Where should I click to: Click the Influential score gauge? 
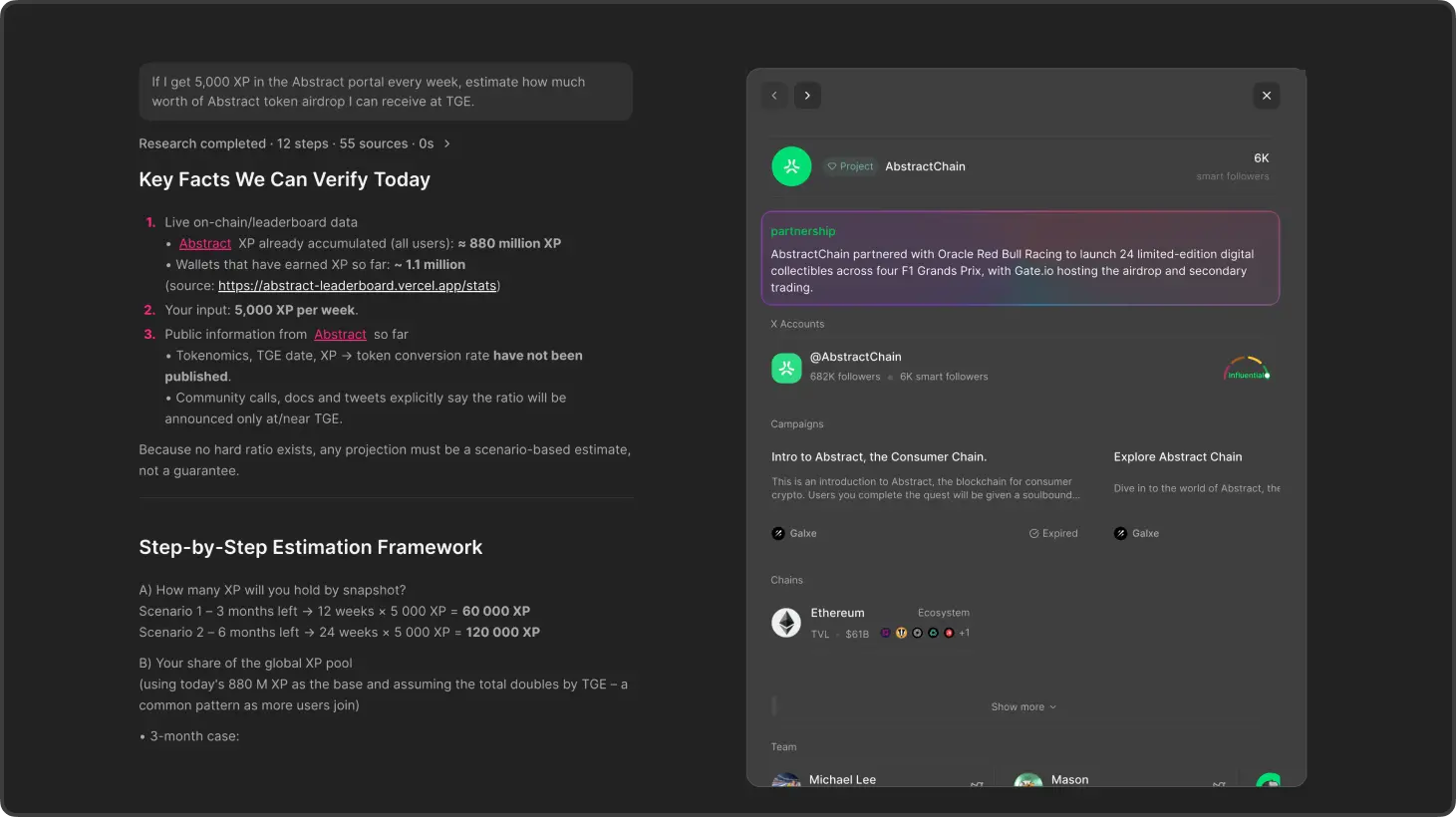click(x=1247, y=369)
